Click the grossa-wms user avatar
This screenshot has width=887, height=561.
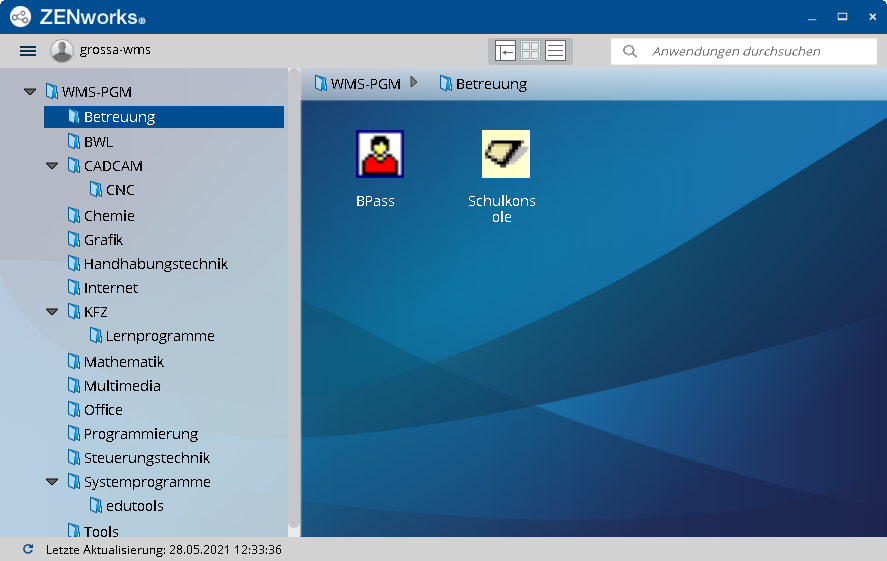tap(62, 51)
